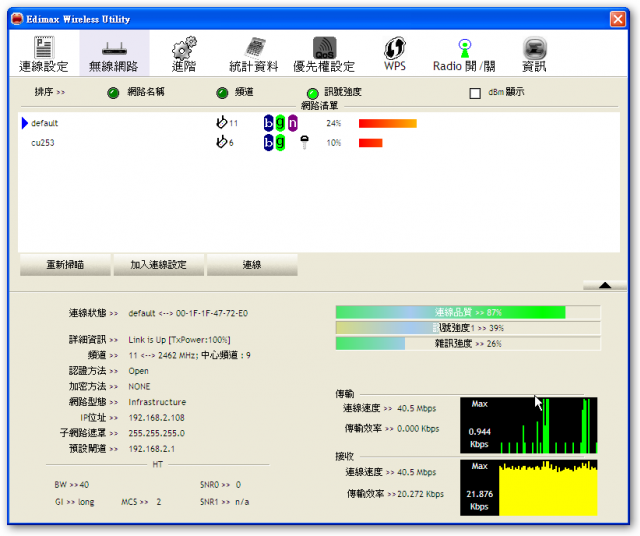Click the 重新掃瞄 rescan button
Screen dimensions: 640x536
coord(65,265)
